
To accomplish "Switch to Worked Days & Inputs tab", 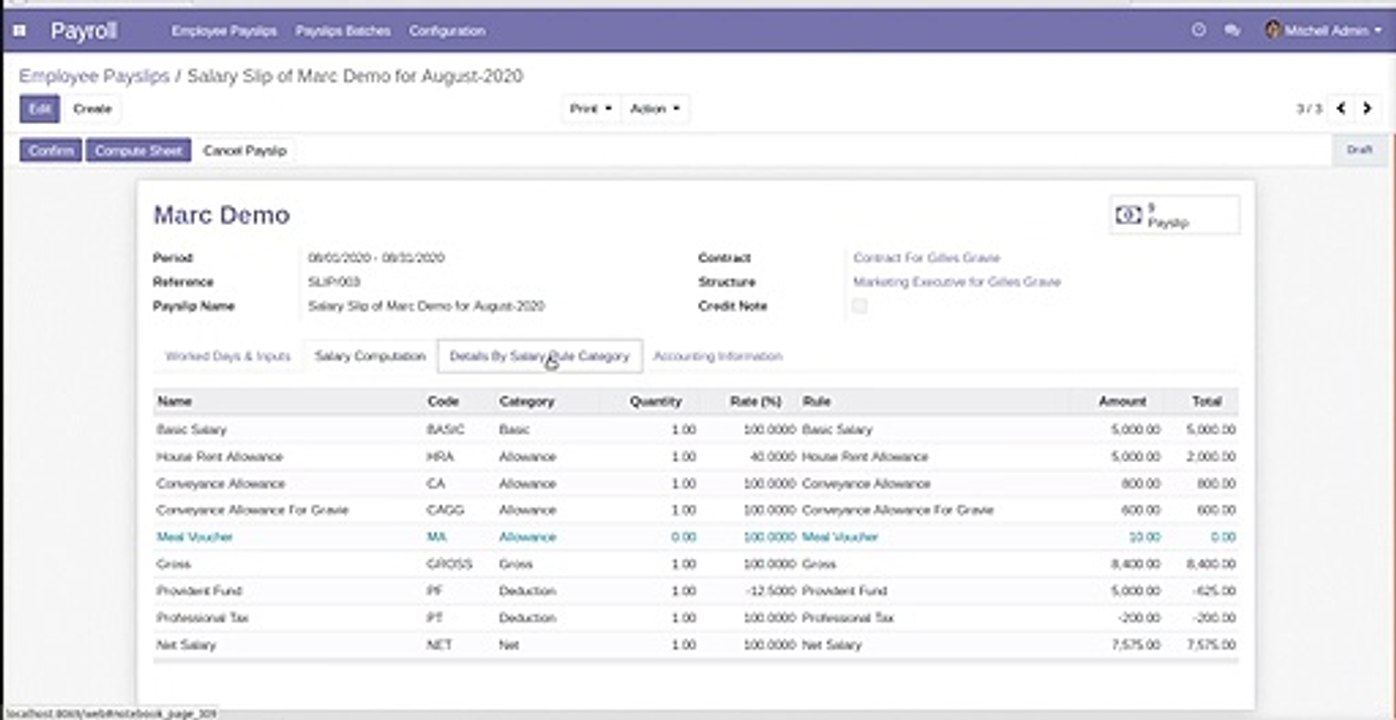I will (228, 356).
